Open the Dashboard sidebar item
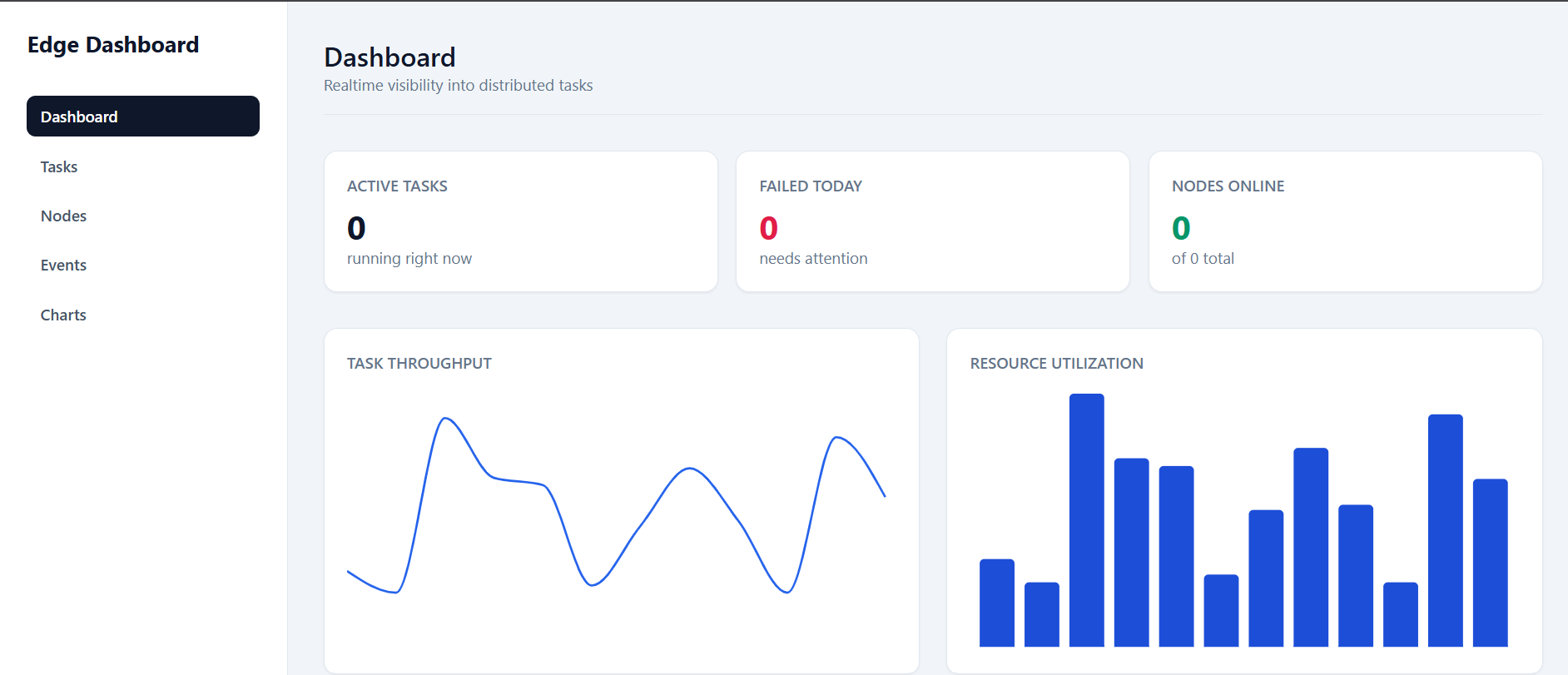The width and height of the screenshot is (1568, 675). pyautogui.click(x=143, y=117)
